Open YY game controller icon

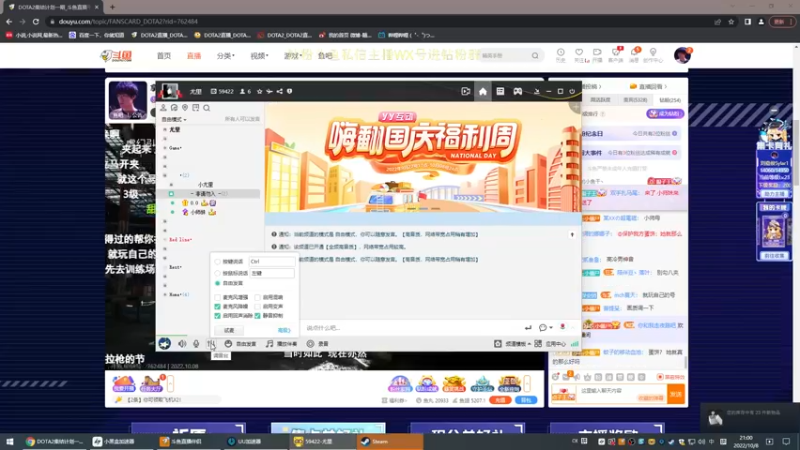tap(517, 91)
